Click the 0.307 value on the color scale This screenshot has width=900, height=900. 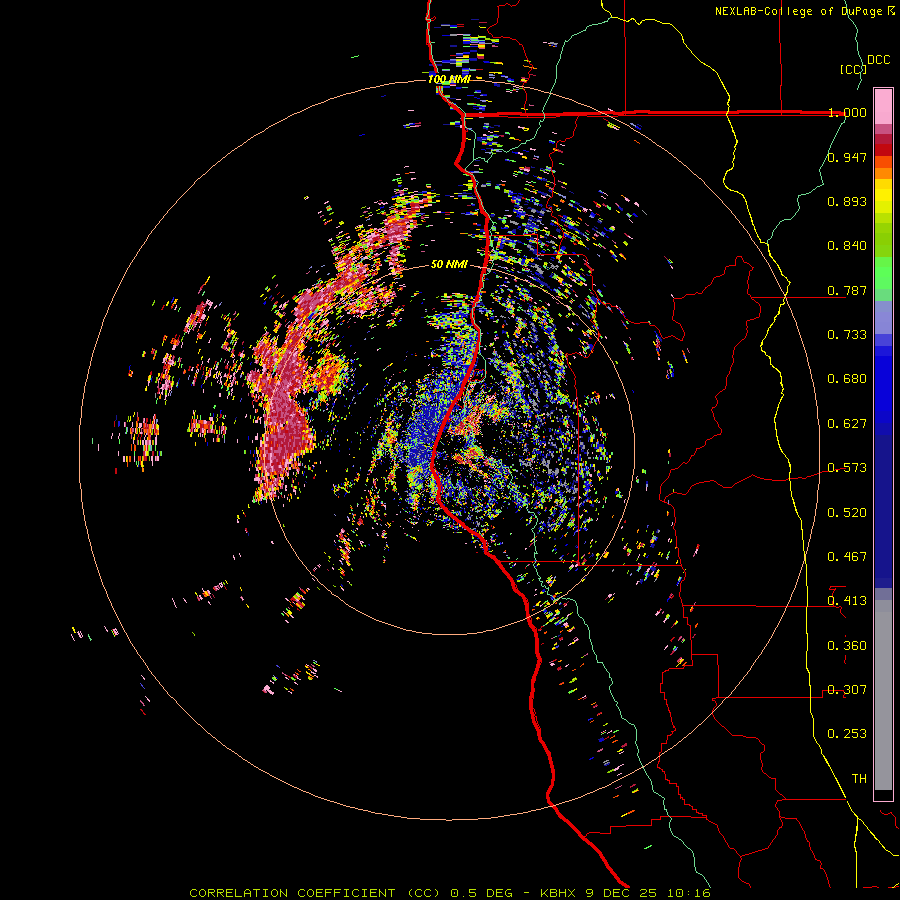pyautogui.click(x=847, y=690)
